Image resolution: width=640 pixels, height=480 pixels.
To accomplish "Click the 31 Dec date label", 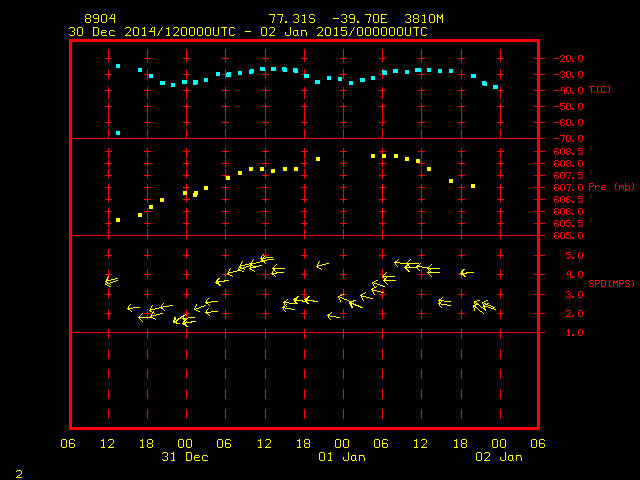I will (185, 457).
